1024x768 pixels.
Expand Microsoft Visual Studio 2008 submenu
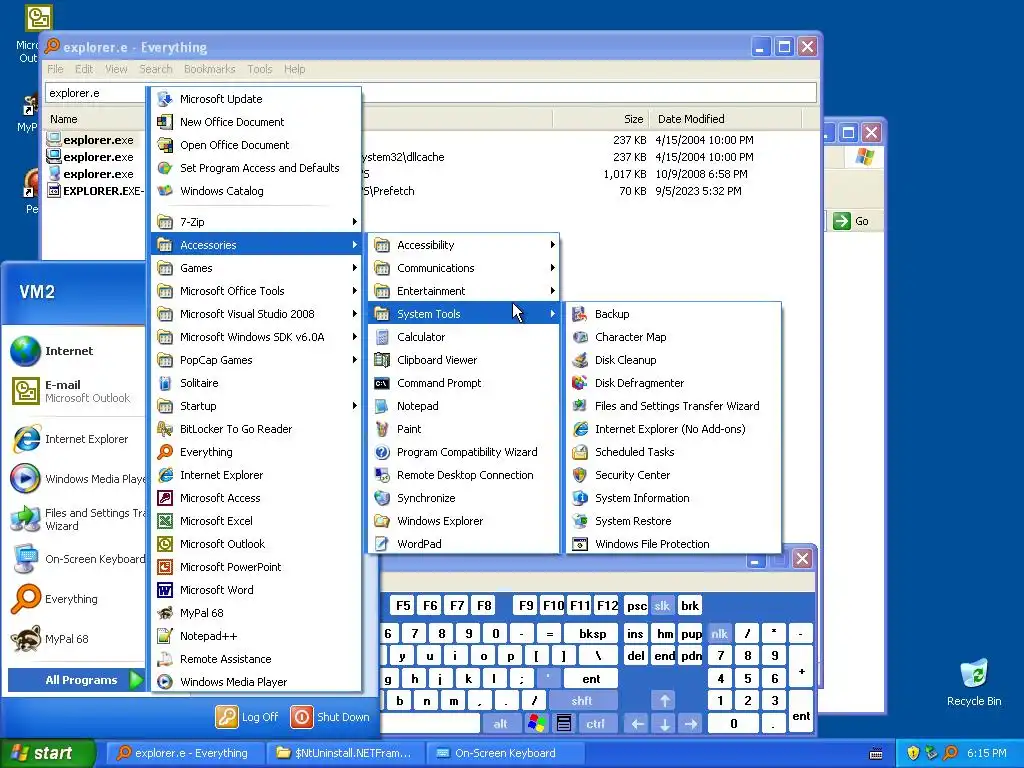pyautogui.click(x=256, y=314)
